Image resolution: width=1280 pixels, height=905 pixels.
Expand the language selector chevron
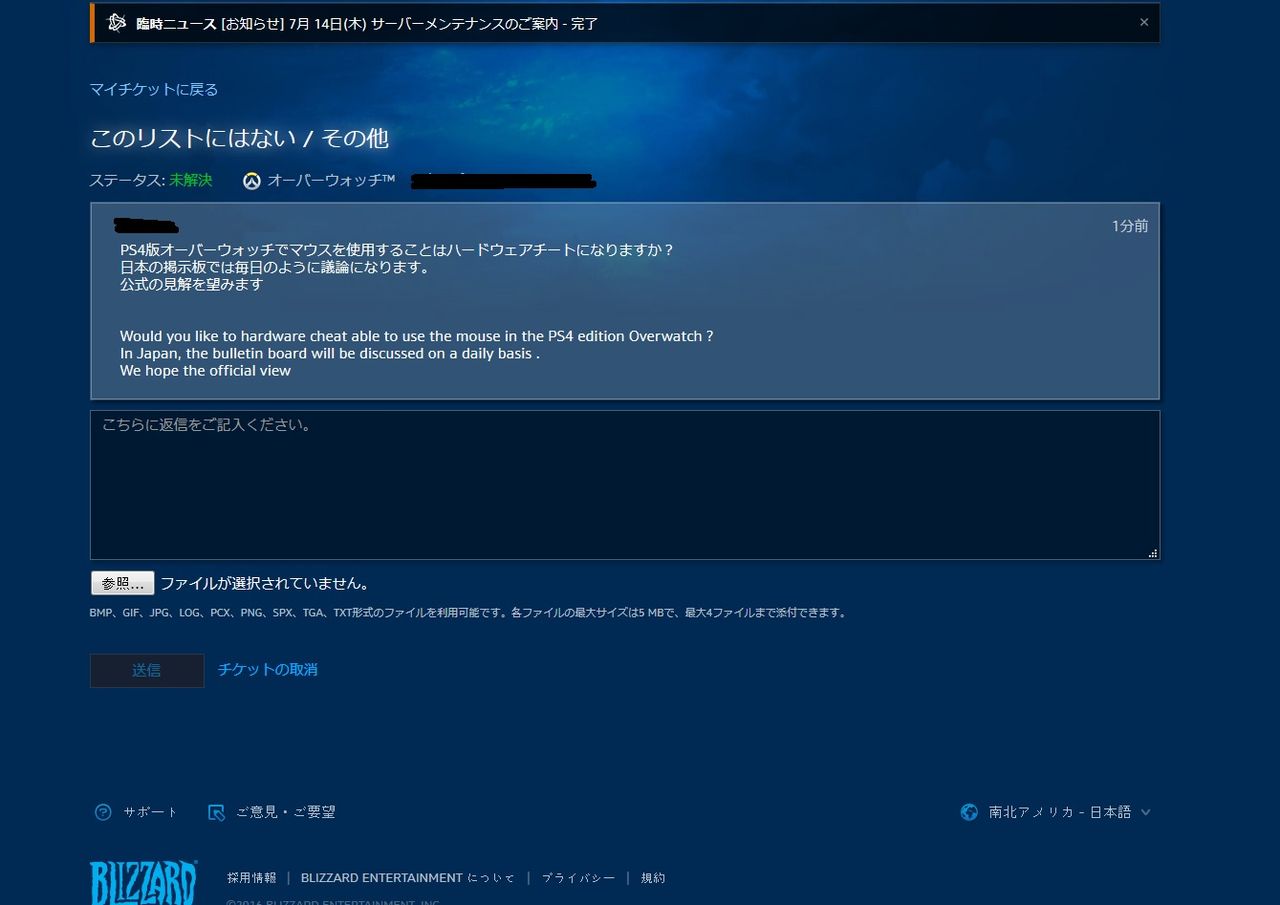(1146, 813)
